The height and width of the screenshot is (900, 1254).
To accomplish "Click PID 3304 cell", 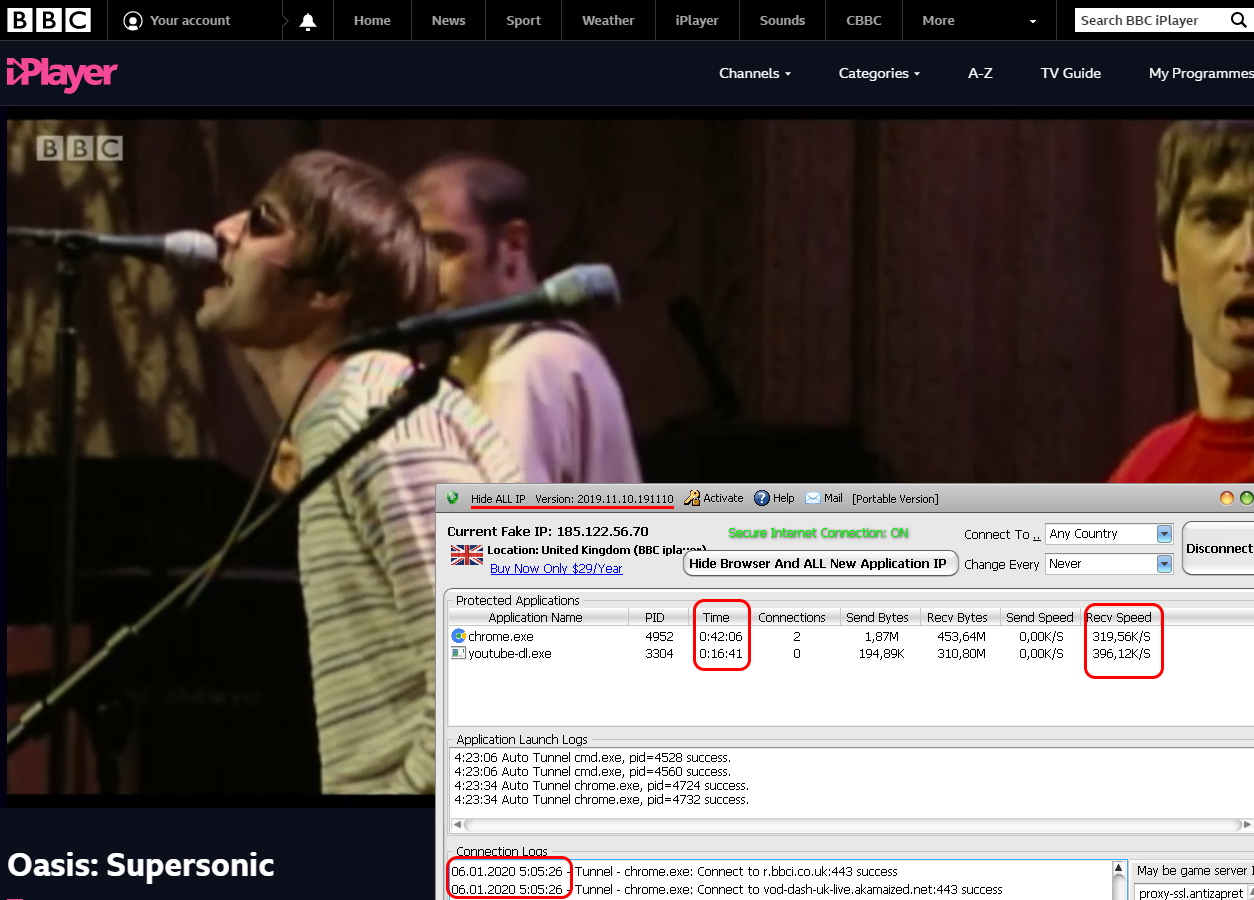I will [x=659, y=653].
